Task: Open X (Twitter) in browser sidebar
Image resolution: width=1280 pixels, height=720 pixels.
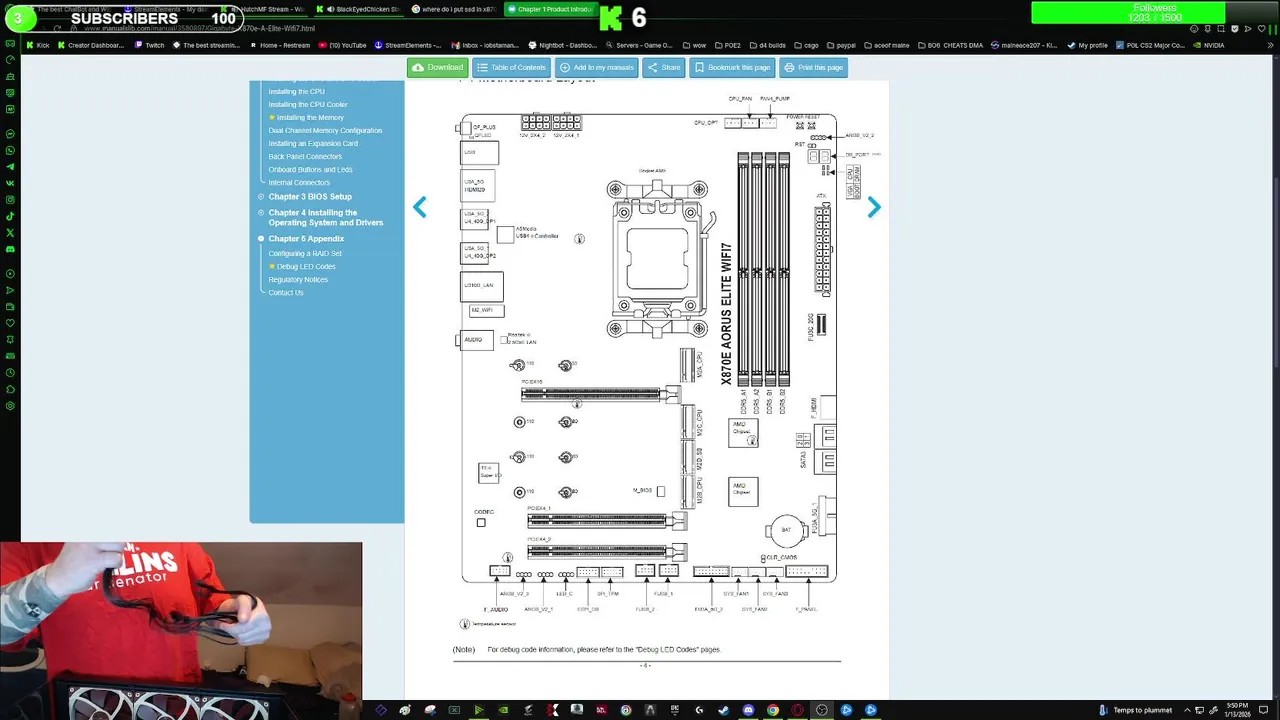Action: click(10, 233)
